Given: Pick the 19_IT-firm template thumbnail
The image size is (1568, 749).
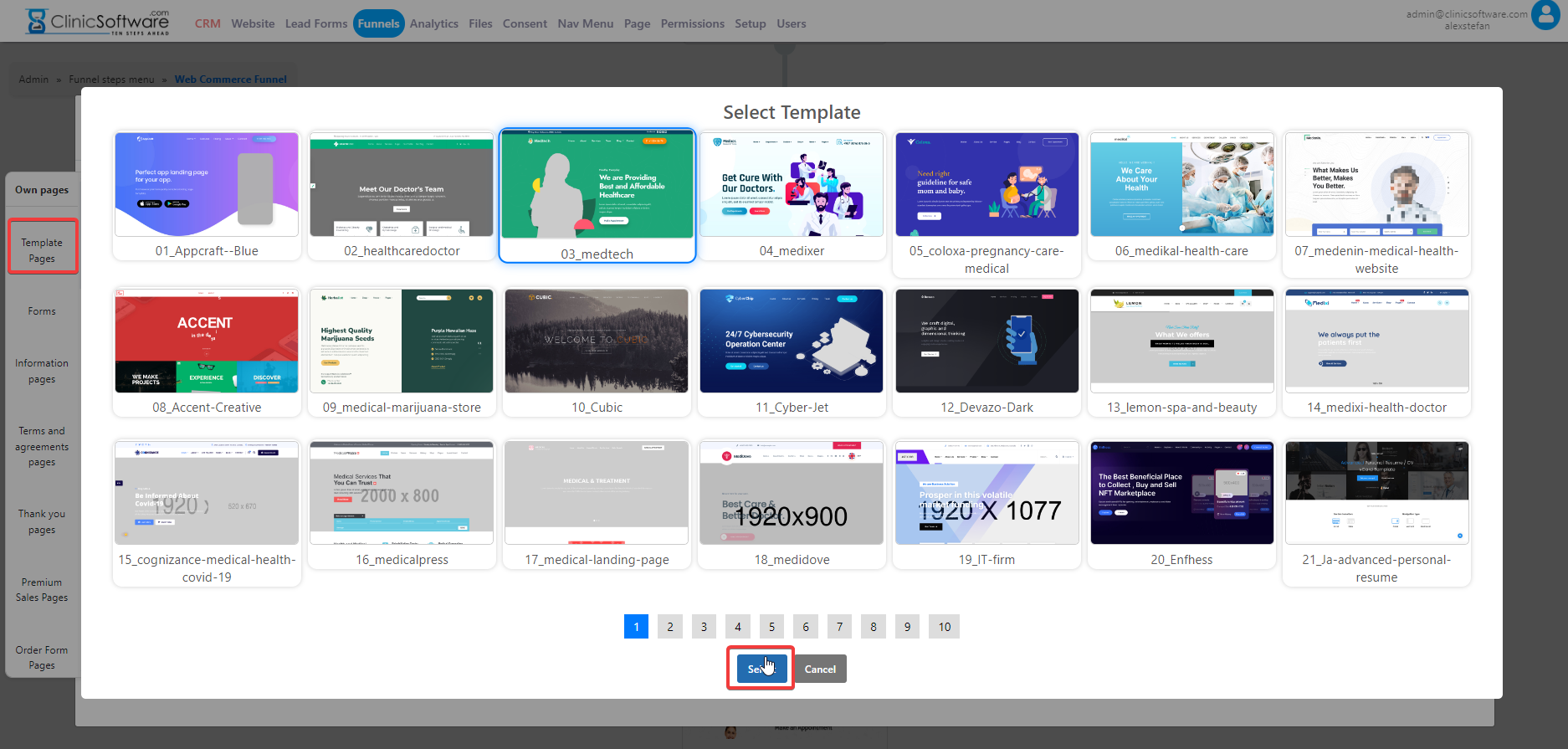Looking at the screenshot, I should click(986, 494).
